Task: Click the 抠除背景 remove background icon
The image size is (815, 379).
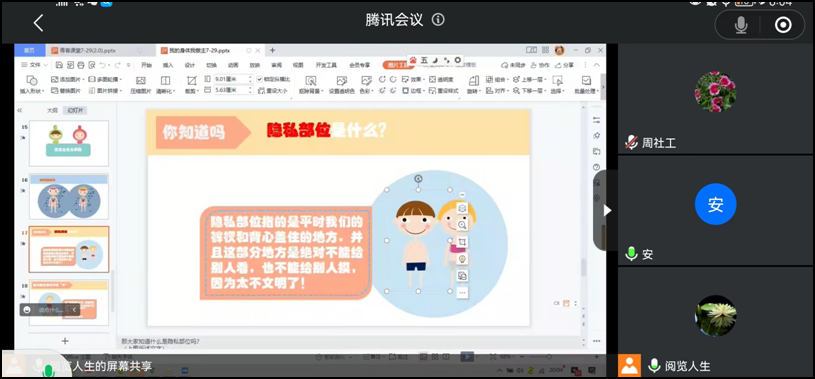Action: (x=310, y=85)
